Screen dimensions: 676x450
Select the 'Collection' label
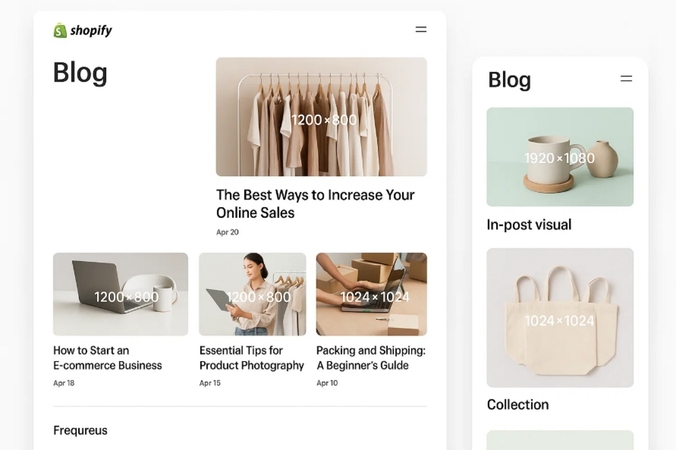click(518, 404)
